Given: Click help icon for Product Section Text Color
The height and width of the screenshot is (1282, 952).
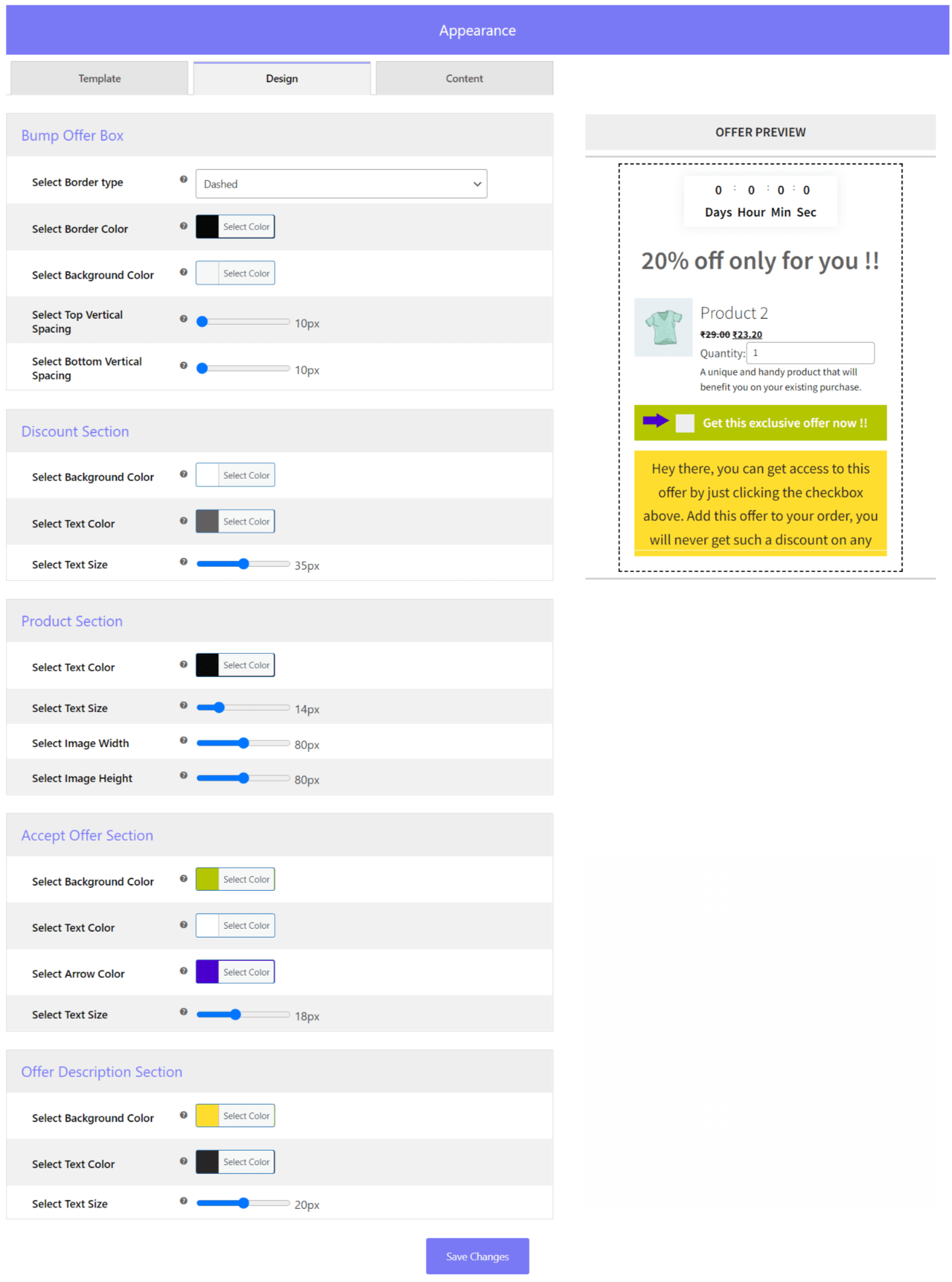Looking at the screenshot, I should (x=184, y=665).
